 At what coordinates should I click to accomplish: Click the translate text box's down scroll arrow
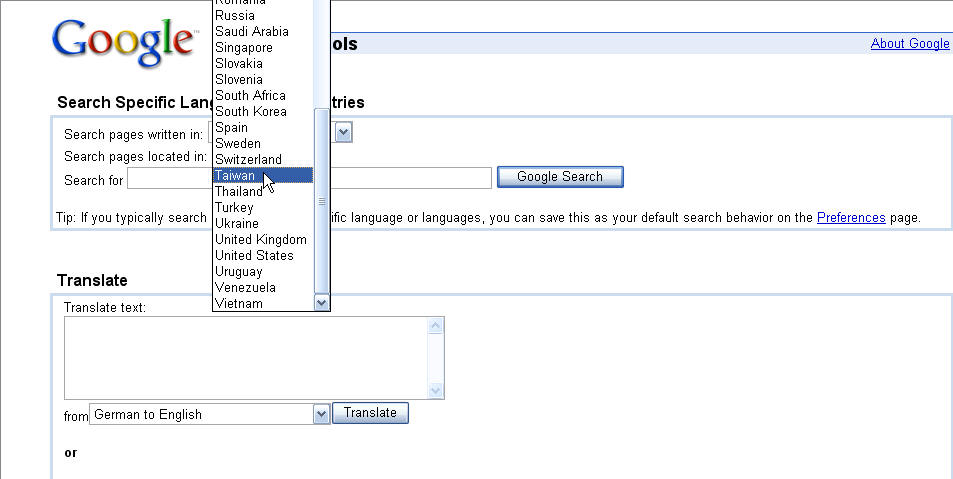(x=435, y=390)
